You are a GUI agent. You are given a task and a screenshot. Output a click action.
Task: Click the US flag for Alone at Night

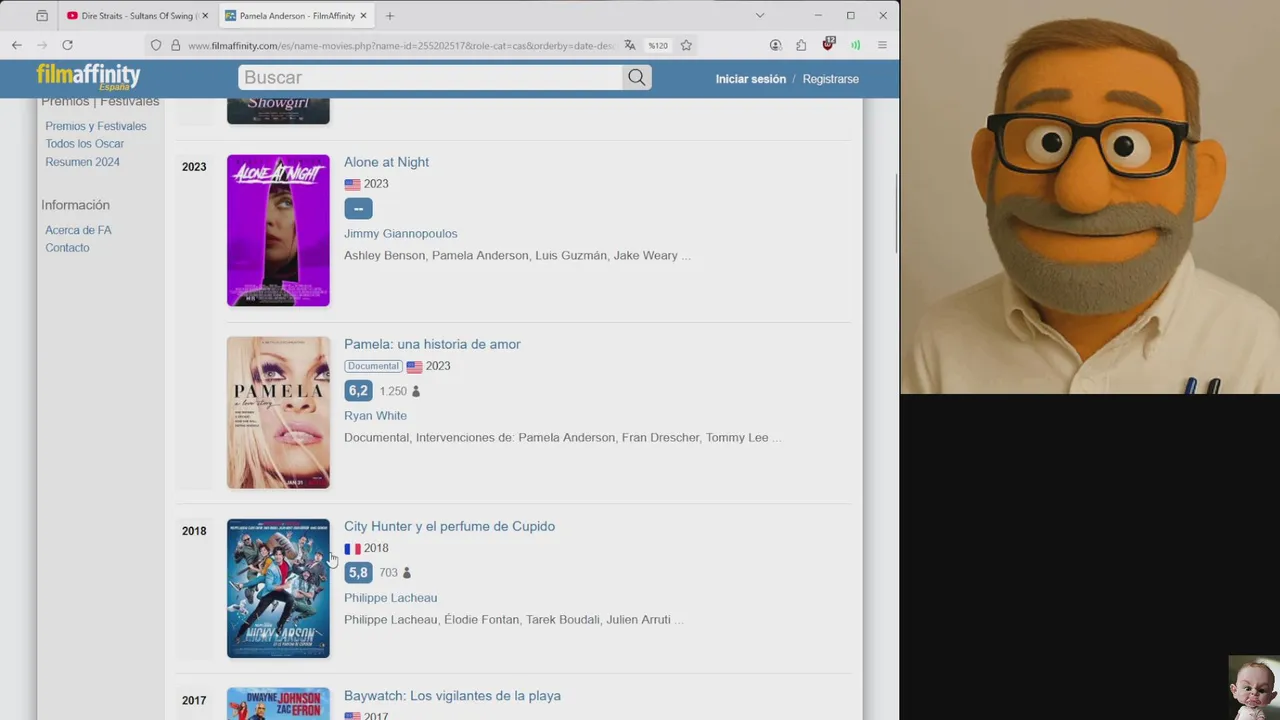352,185
